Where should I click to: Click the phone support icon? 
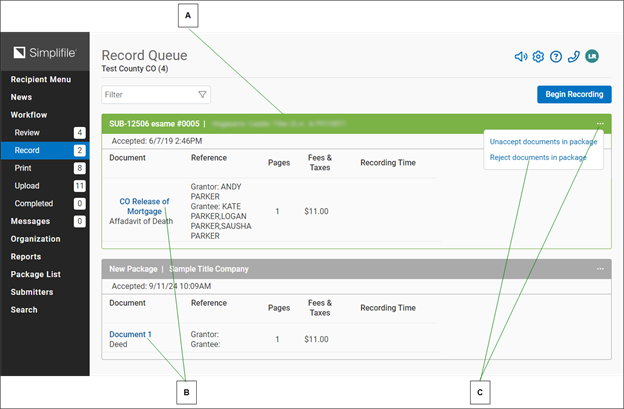tap(573, 56)
